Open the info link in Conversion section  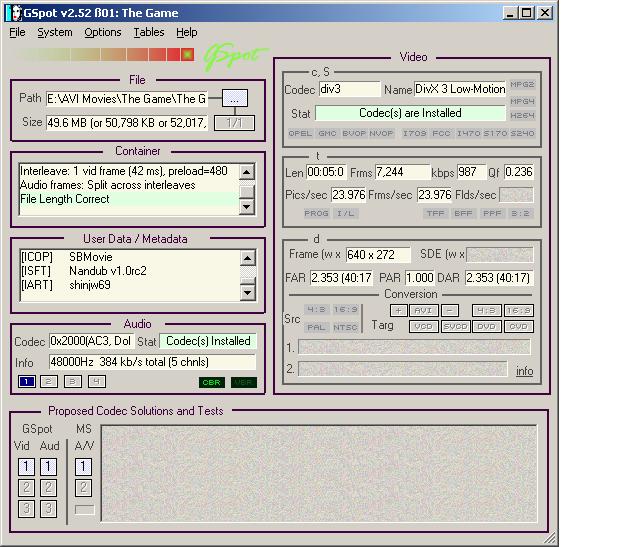point(524,371)
